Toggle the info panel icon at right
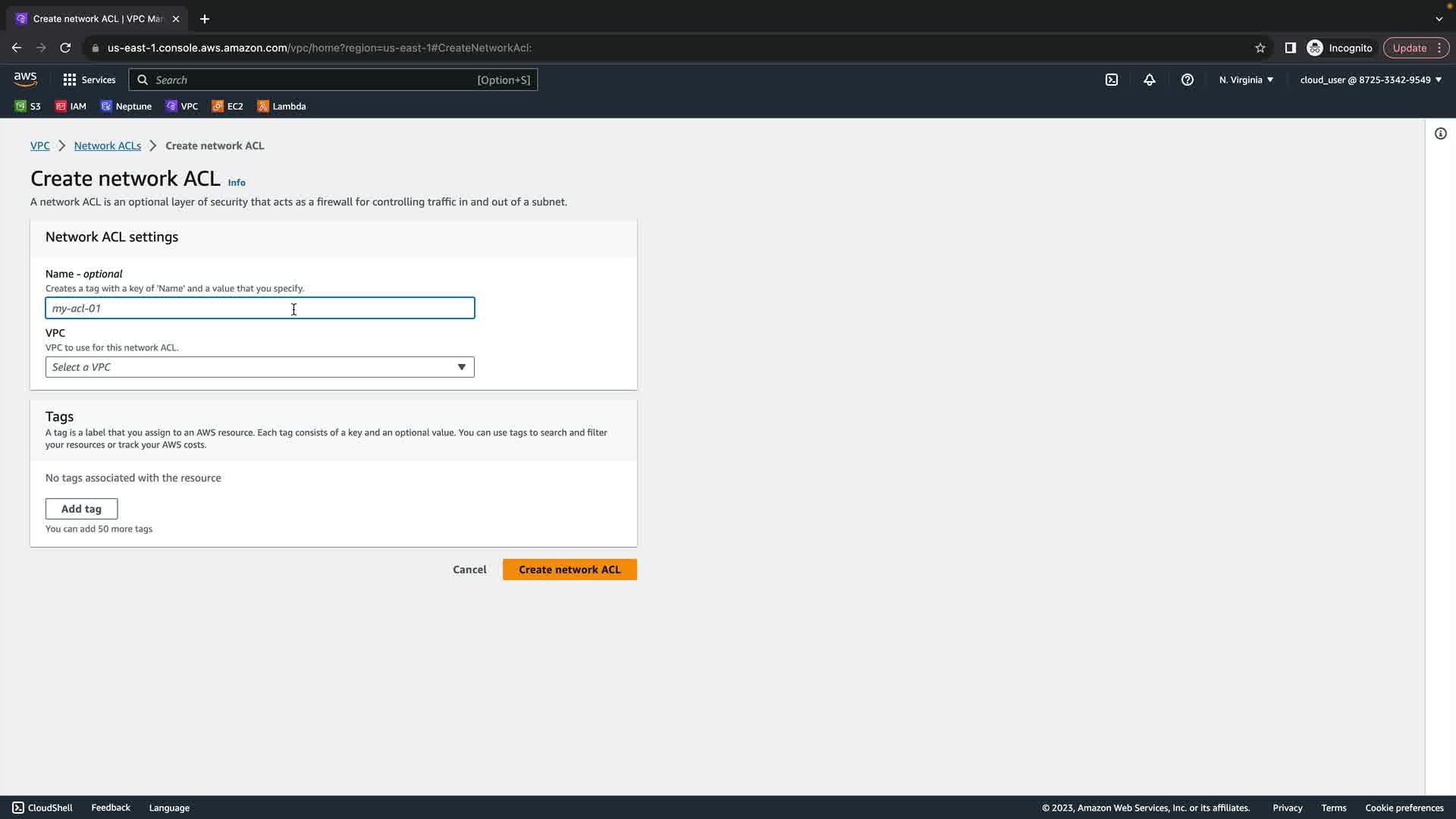The height and width of the screenshot is (819, 1456). point(1440,133)
